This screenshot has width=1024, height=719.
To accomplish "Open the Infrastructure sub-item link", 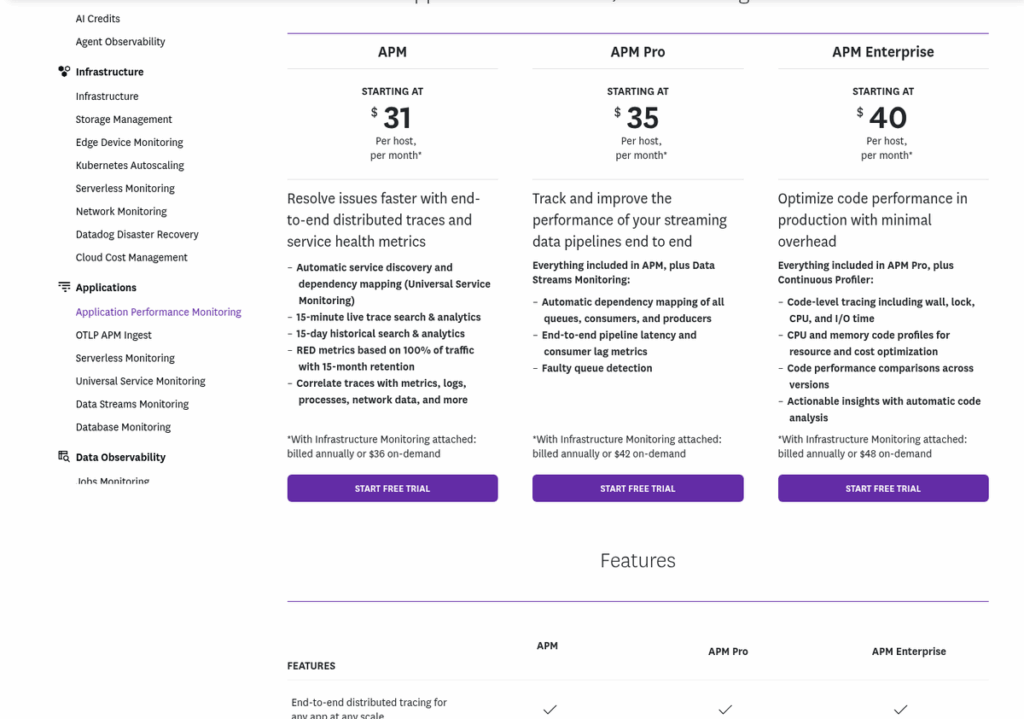I will [x=107, y=96].
